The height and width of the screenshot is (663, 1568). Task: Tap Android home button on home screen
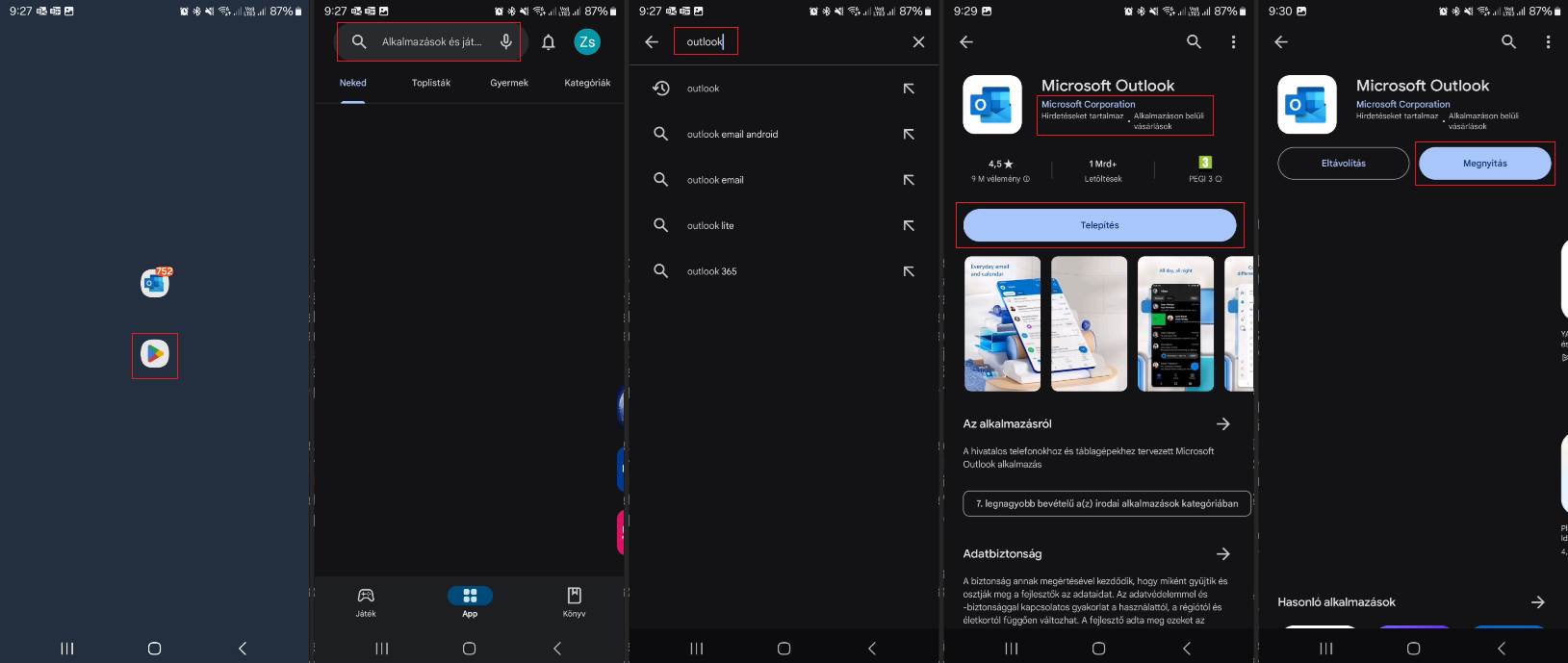[x=154, y=649]
